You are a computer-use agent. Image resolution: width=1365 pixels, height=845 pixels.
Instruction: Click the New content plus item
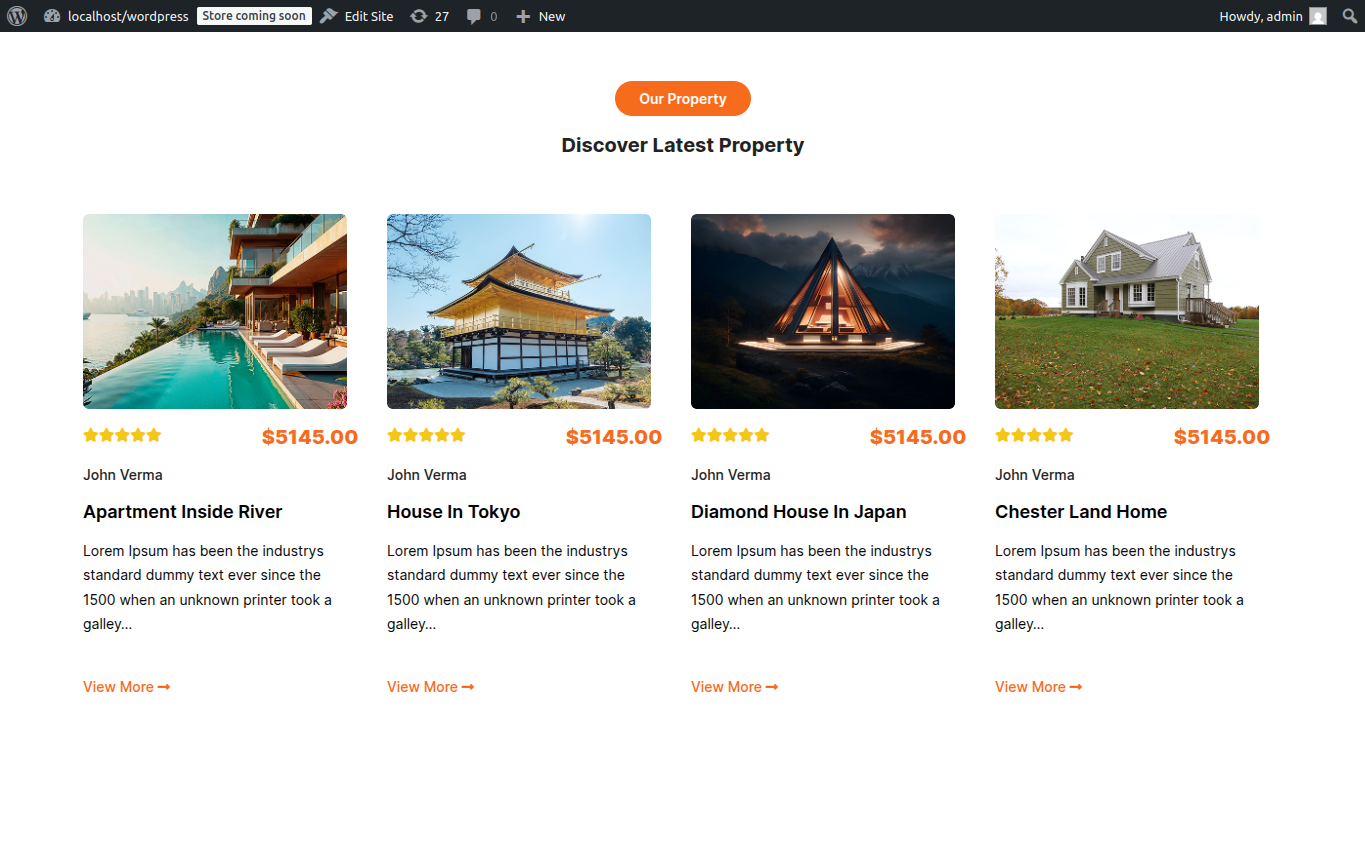pyautogui.click(x=540, y=16)
